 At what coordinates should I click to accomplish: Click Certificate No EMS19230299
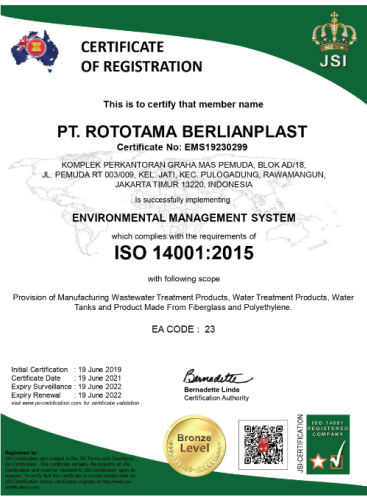point(182,147)
